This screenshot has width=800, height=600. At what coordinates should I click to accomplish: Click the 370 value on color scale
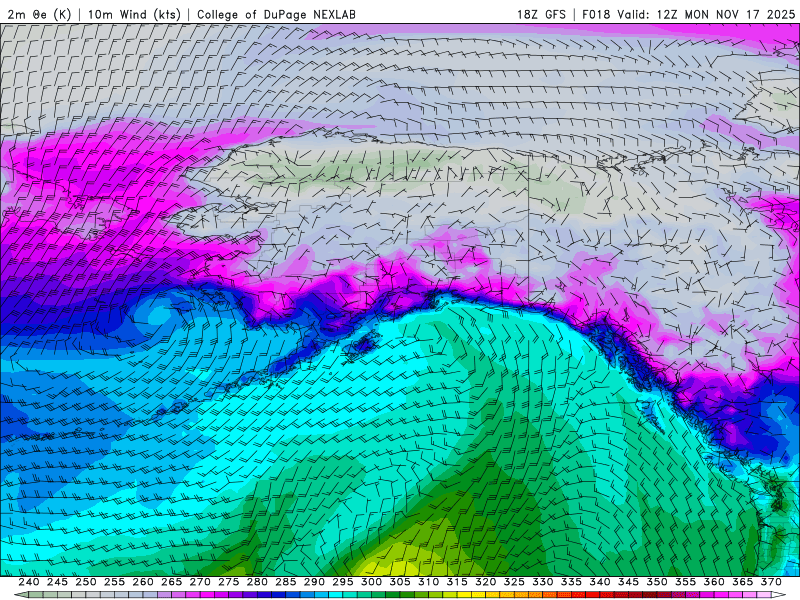coord(771,582)
